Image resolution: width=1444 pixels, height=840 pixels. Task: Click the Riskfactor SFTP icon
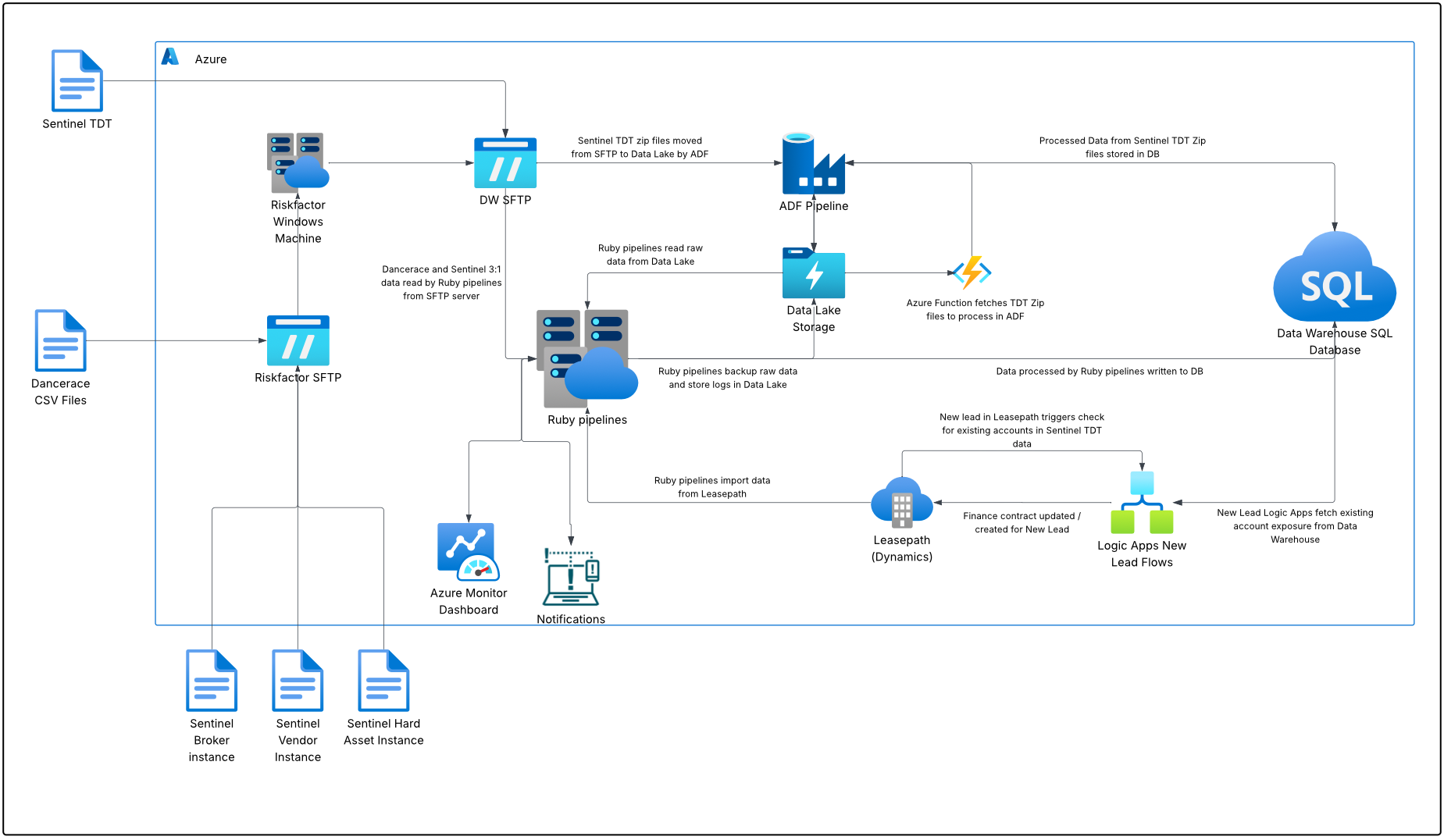(298, 340)
